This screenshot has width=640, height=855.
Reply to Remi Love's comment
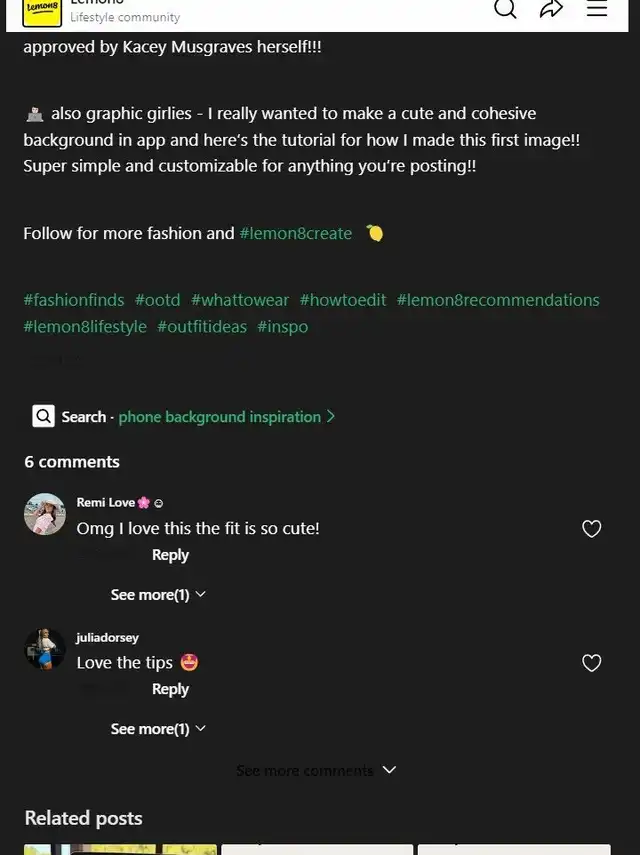click(170, 555)
